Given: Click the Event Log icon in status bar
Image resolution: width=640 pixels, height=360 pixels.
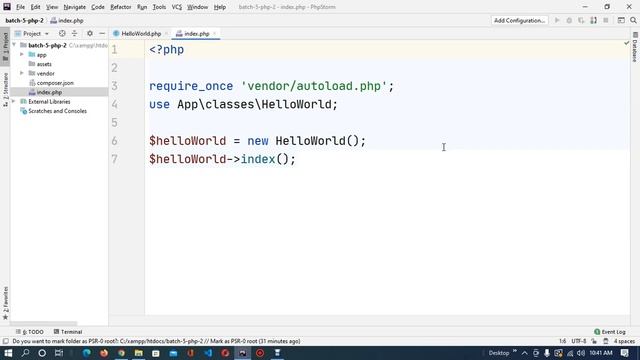Looking at the screenshot, I should 597,332.
